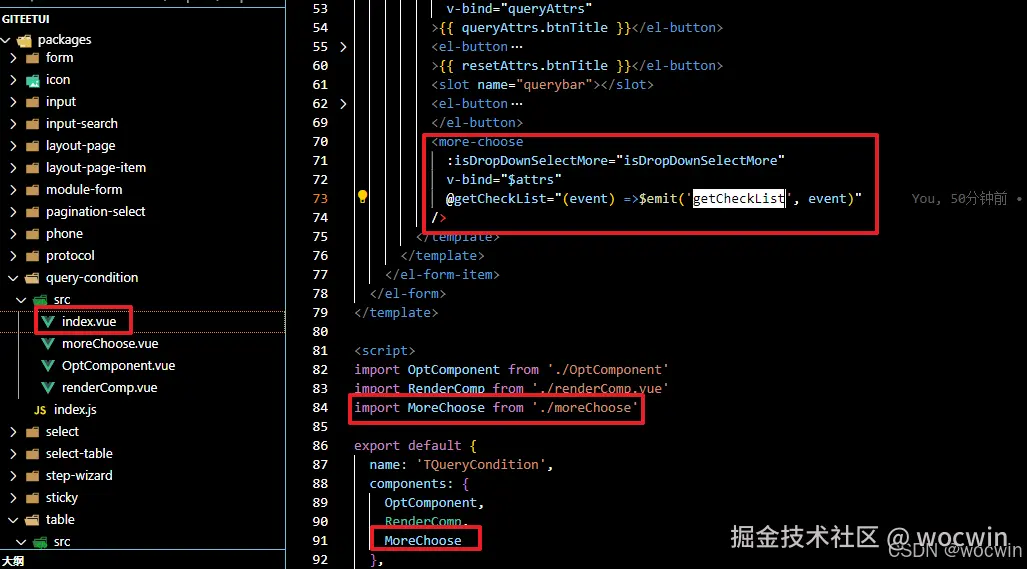Click './moreChoose' import path

point(584,408)
